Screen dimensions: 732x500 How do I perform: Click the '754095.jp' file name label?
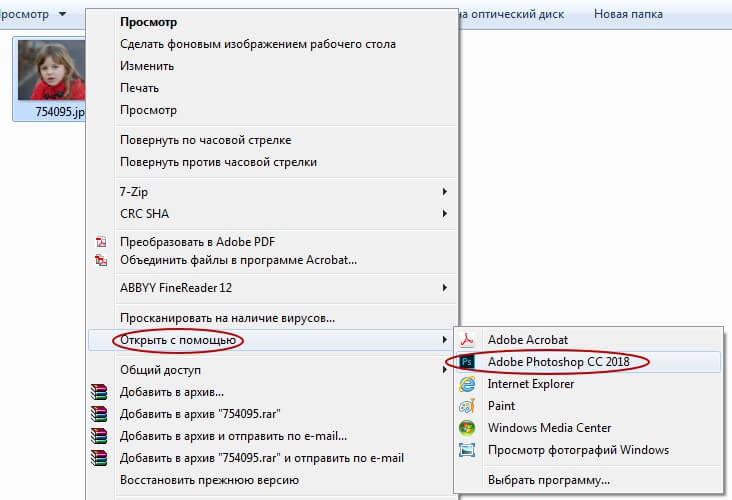click(x=60, y=112)
